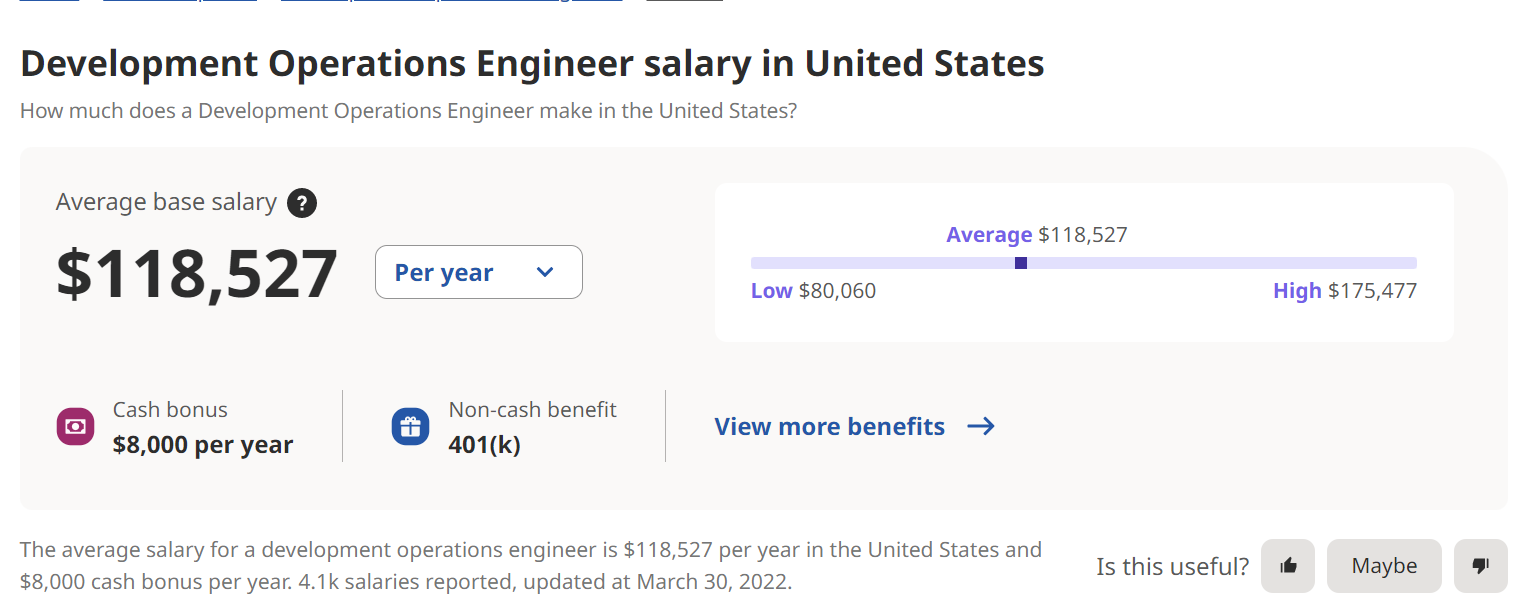Click the Low $80,060 salary label
This screenshot has height=612, width=1516.
(813, 291)
